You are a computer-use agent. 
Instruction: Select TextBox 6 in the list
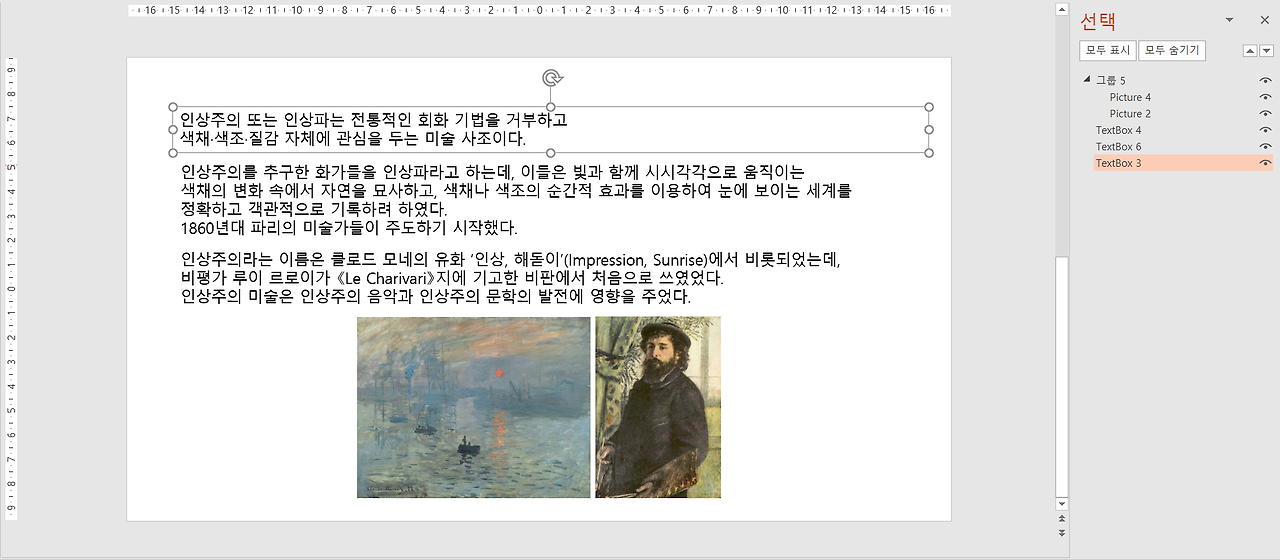pyautogui.click(x=1118, y=147)
